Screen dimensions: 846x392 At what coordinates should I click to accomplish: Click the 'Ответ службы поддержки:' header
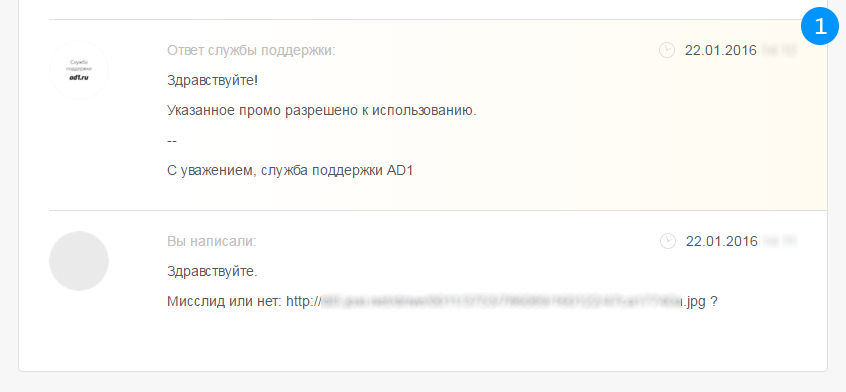pos(251,51)
